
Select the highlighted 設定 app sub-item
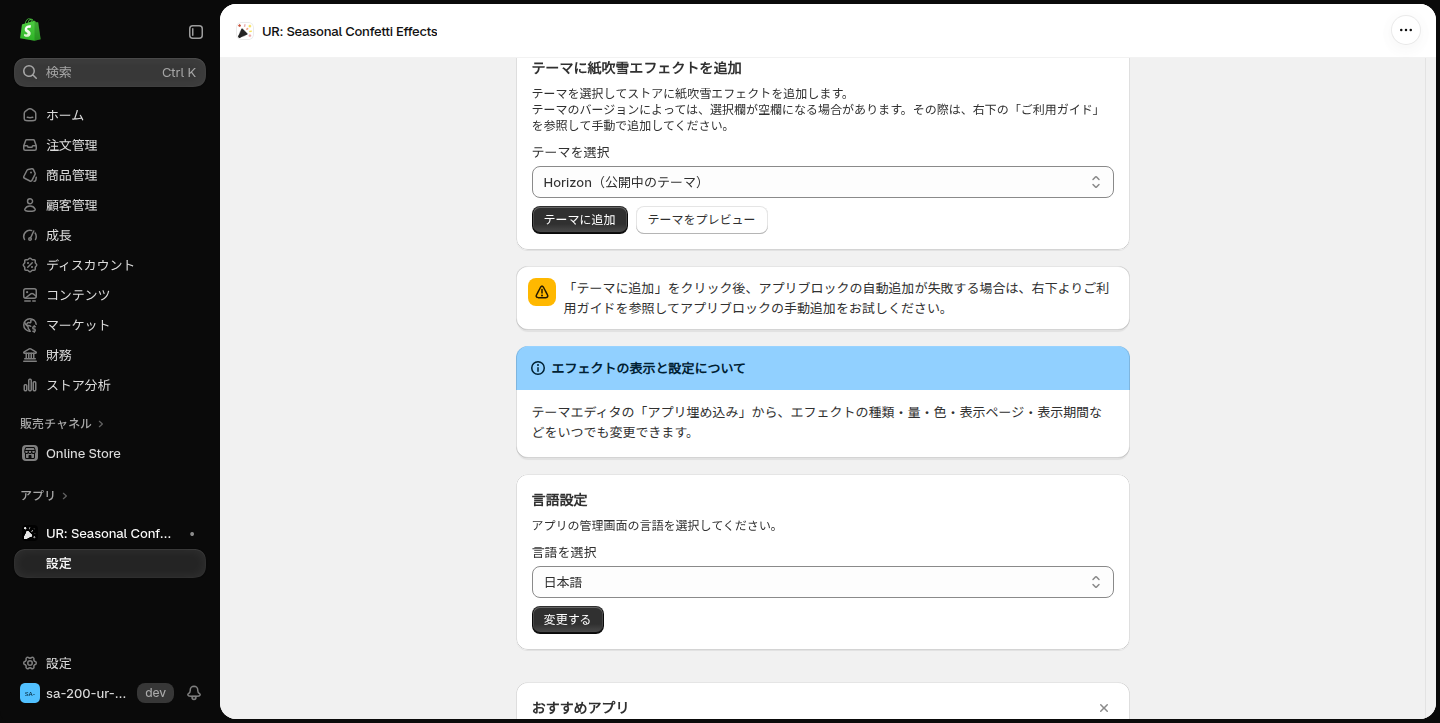[110, 563]
